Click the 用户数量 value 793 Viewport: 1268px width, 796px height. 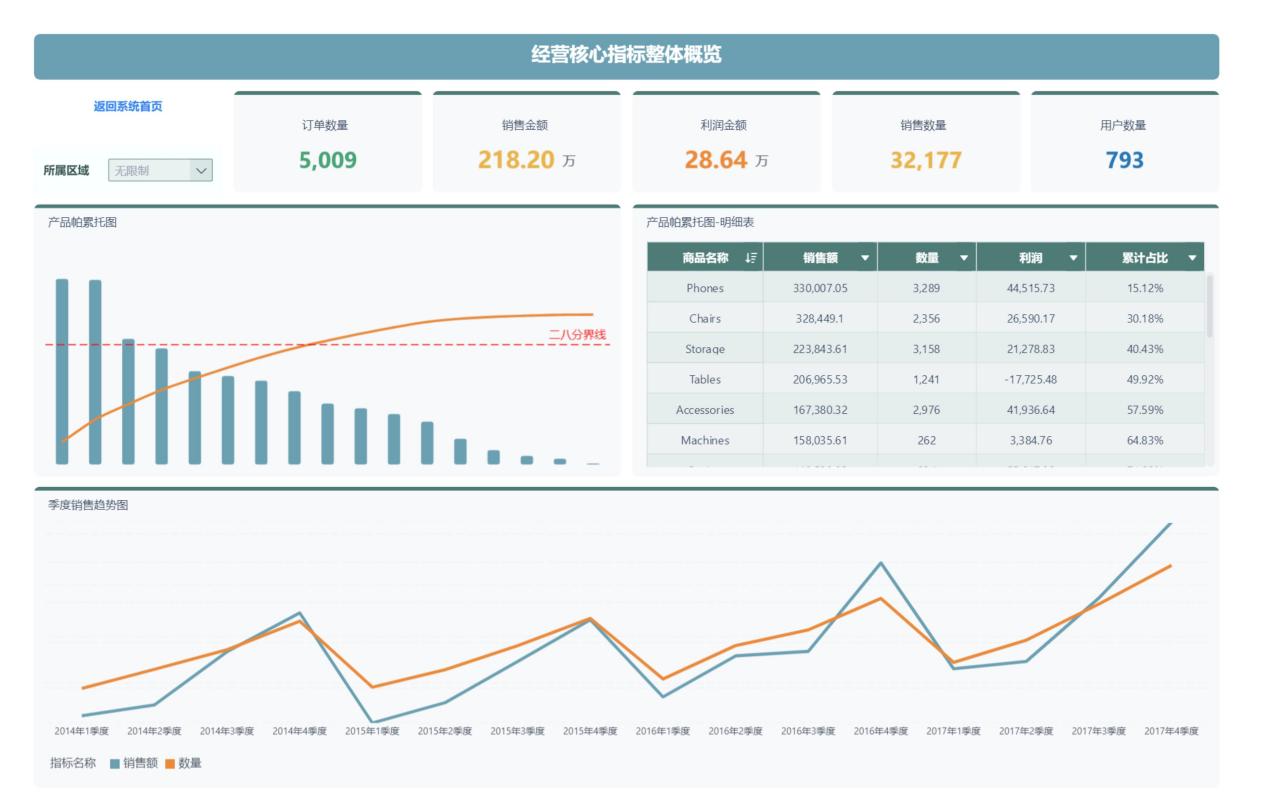coord(1125,160)
